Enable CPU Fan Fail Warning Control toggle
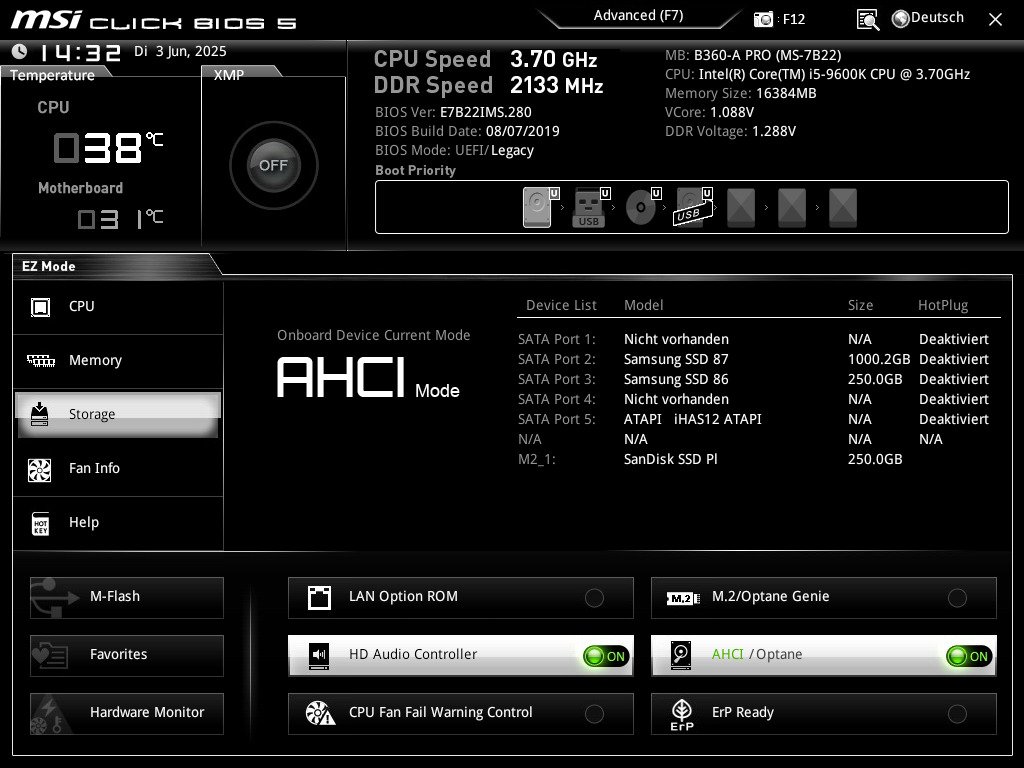1024x768 pixels. (594, 714)
